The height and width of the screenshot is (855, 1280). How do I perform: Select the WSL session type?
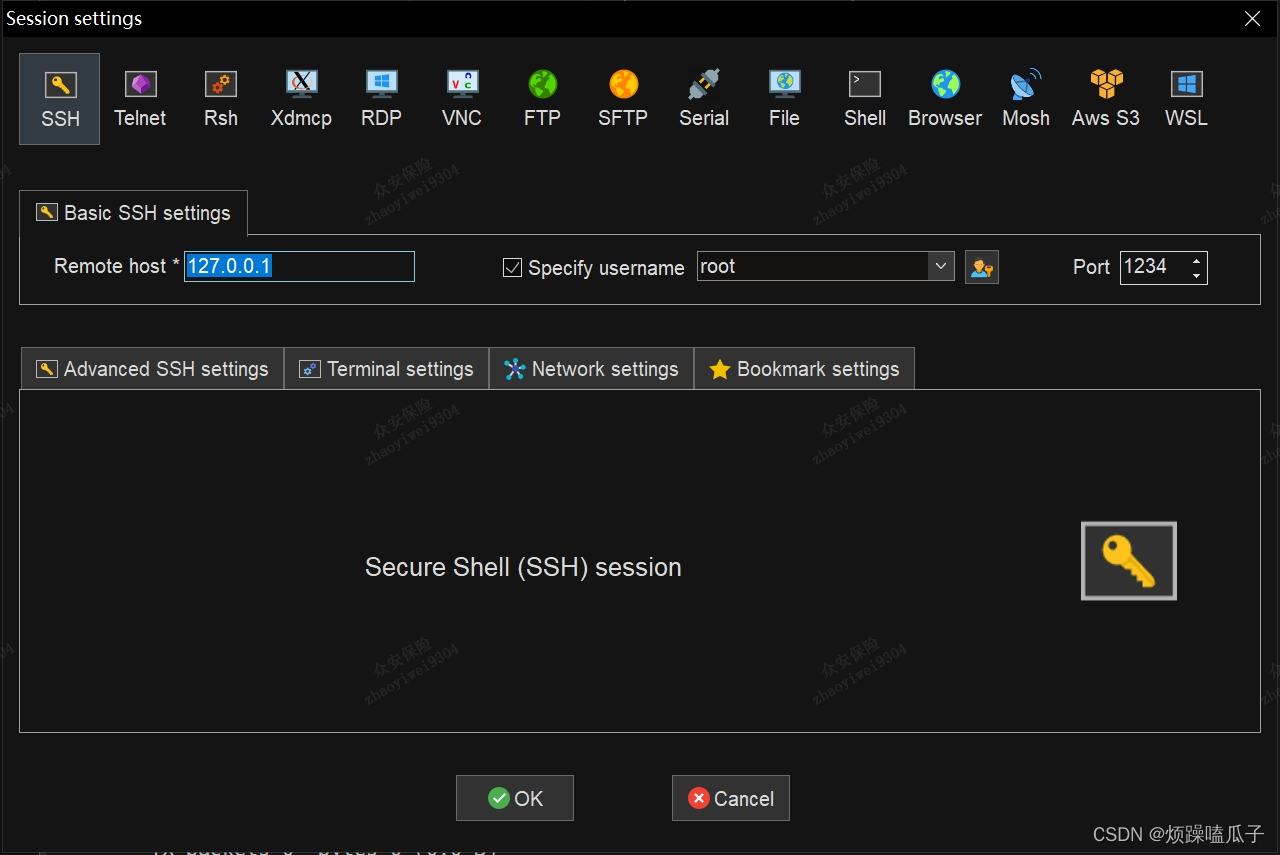coord(1185,98)
